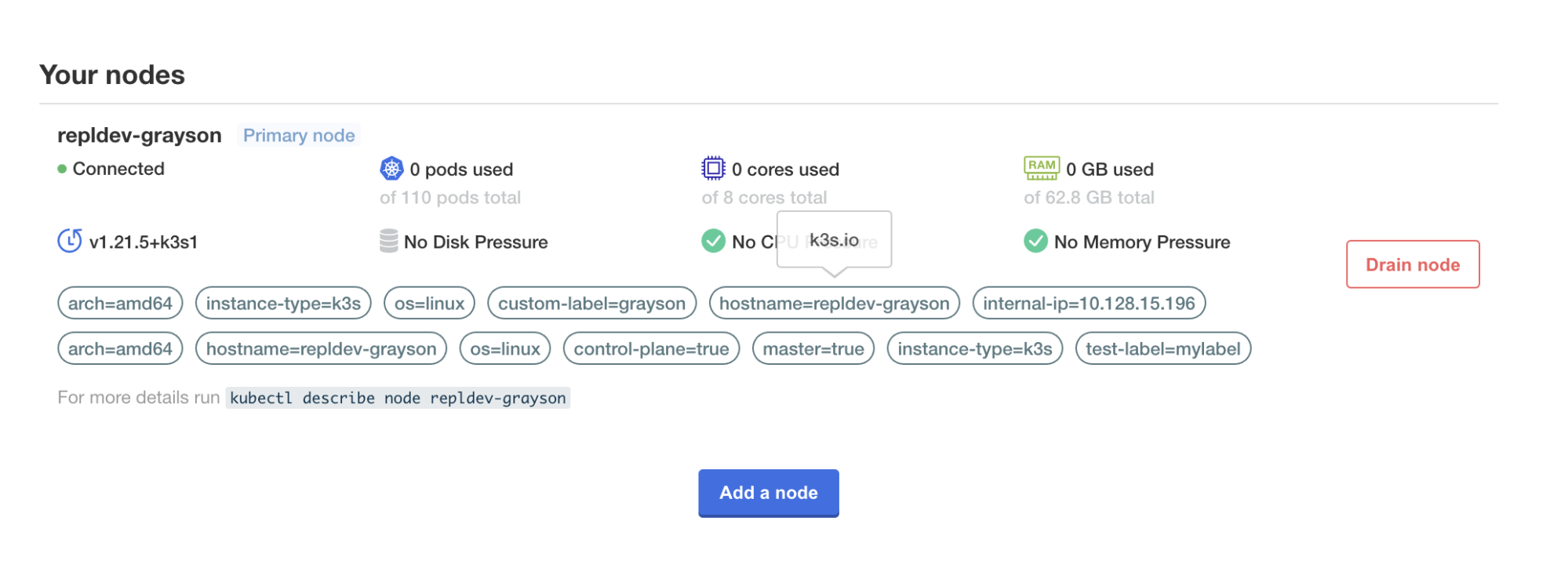
Task: Click the green RAM memory icon
Action: [x=1041, y=168]
